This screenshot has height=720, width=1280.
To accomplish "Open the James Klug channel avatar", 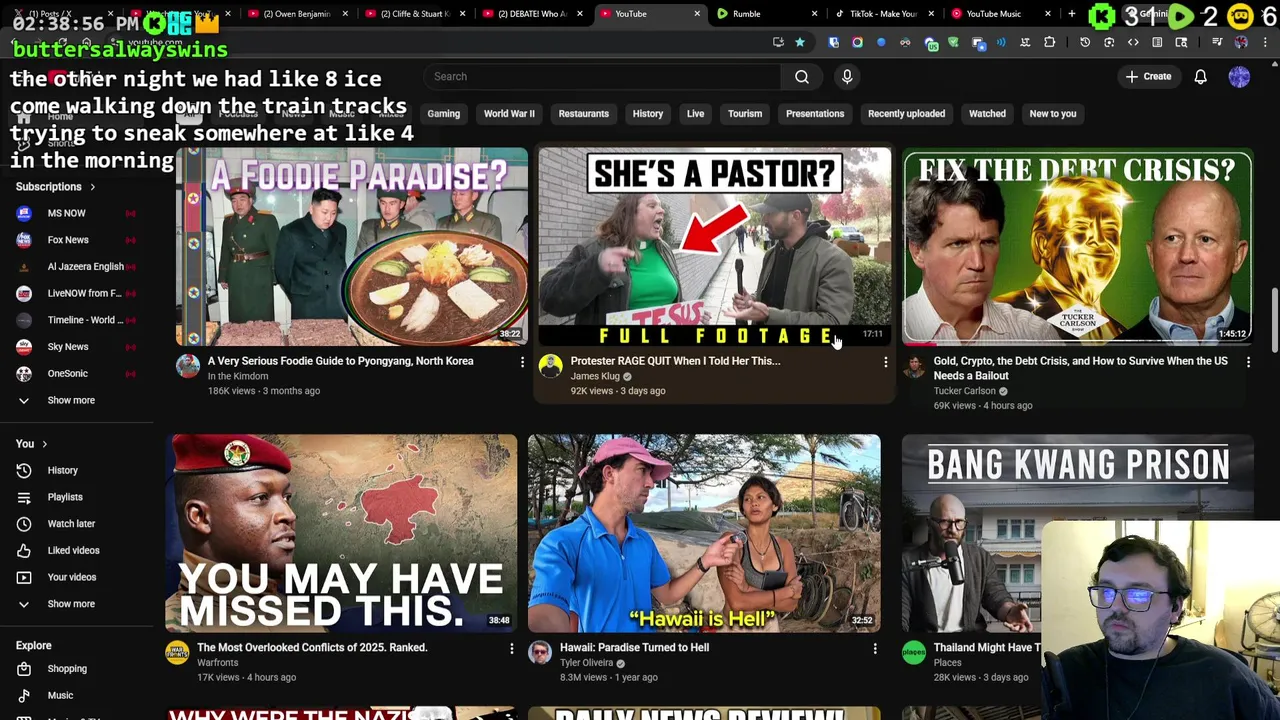I will 550,366.
